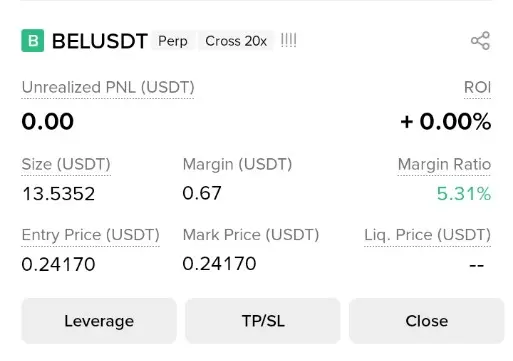The height and width of the screenshot is (361, 513).
Task: Toggle the Size (USDT) unit label
Action: [x=66, y=164]
